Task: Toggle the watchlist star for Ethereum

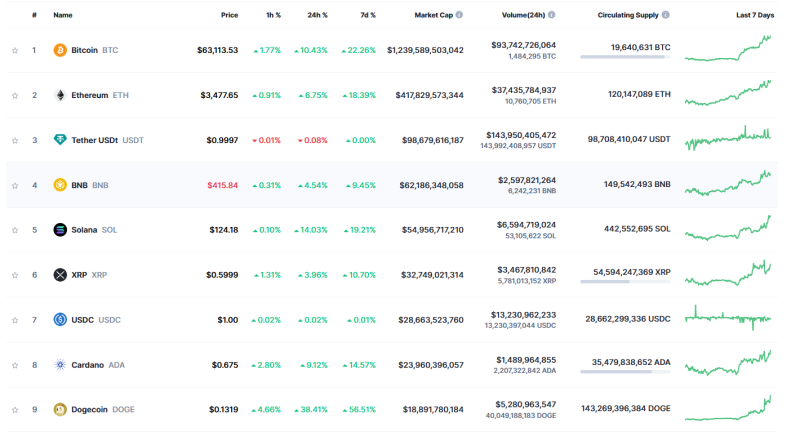Action: [x=15, y=95]
